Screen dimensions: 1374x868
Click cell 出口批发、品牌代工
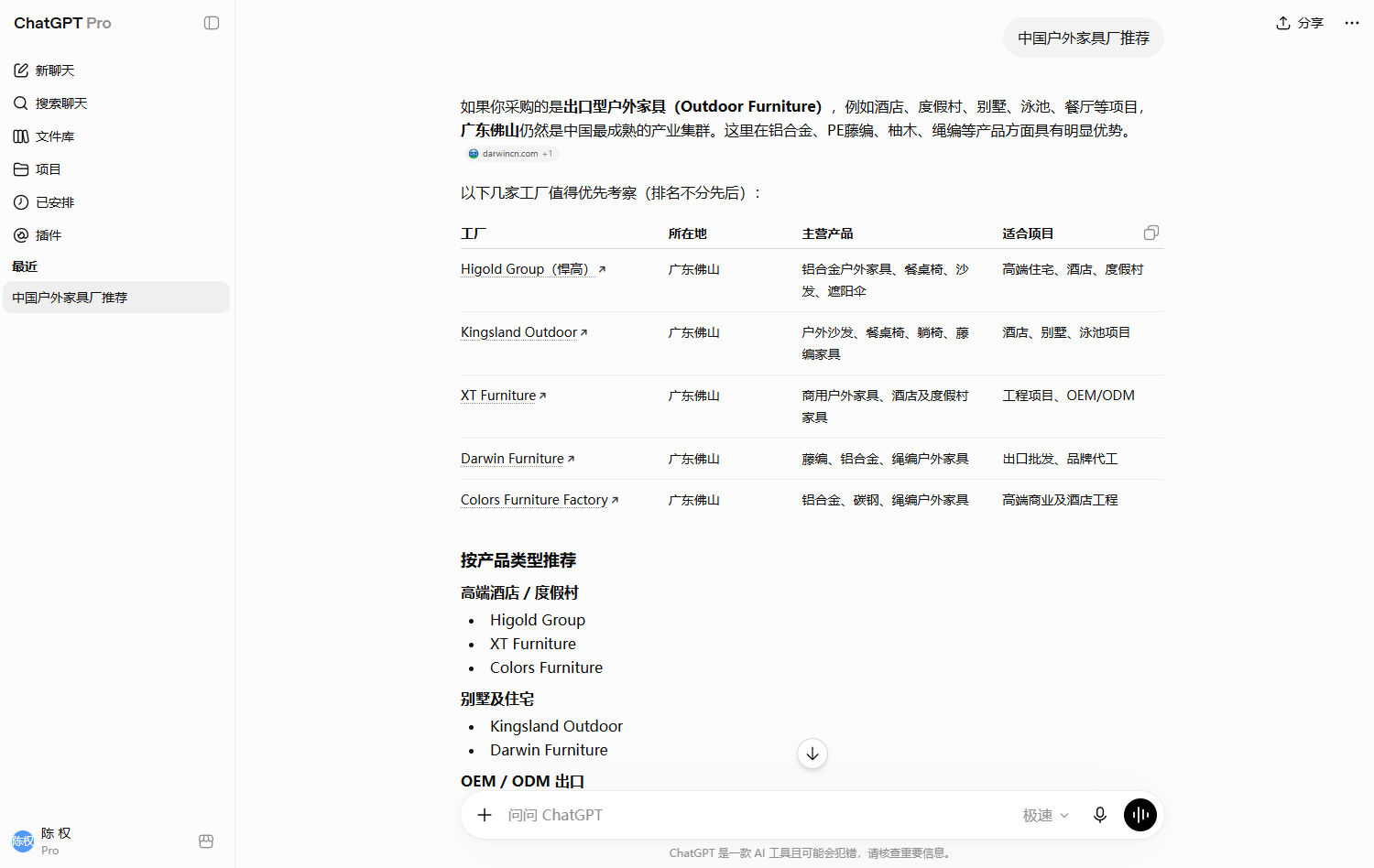coord(1060,459)
